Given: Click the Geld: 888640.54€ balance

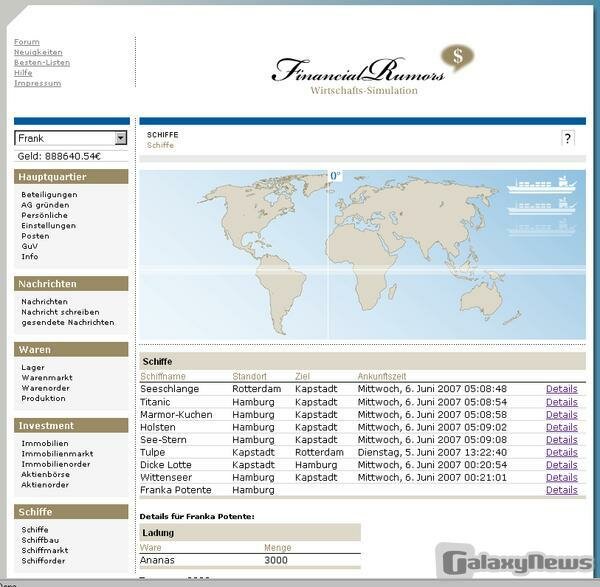Looking at the screenshot, I should click(59, 156).
